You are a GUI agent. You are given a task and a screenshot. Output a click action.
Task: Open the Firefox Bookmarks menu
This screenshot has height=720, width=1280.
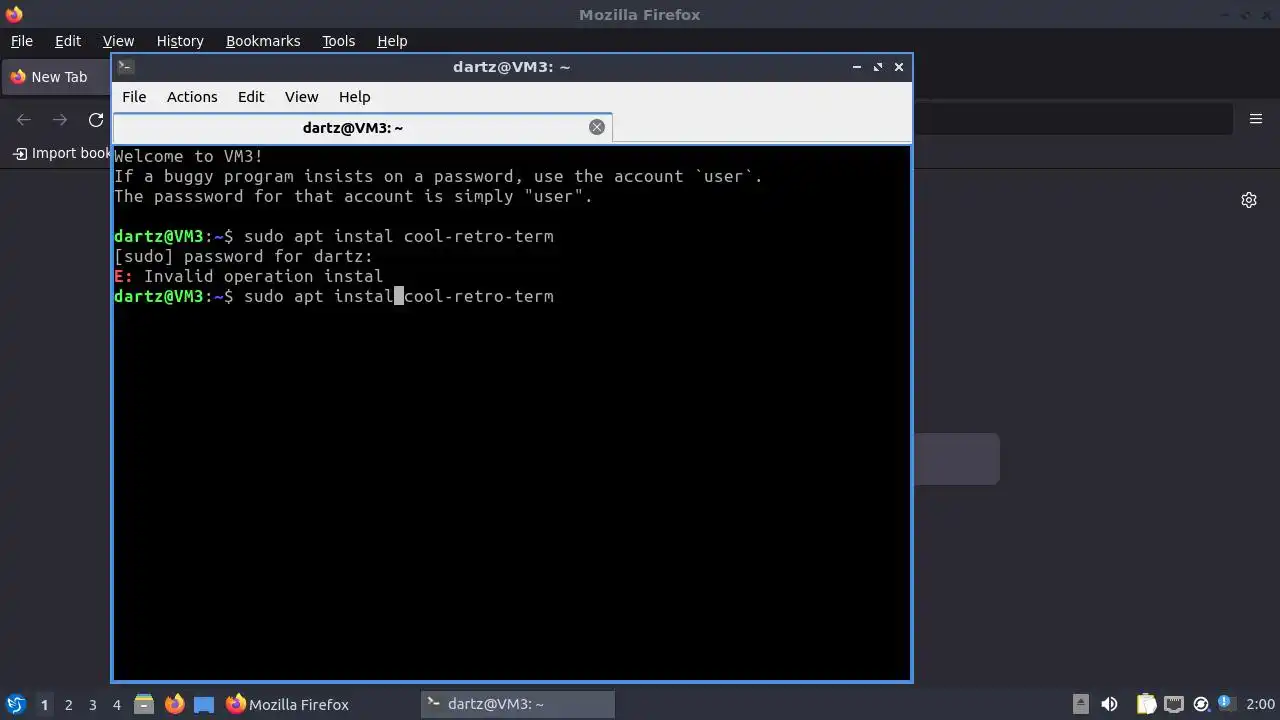[x=263, y=41]
